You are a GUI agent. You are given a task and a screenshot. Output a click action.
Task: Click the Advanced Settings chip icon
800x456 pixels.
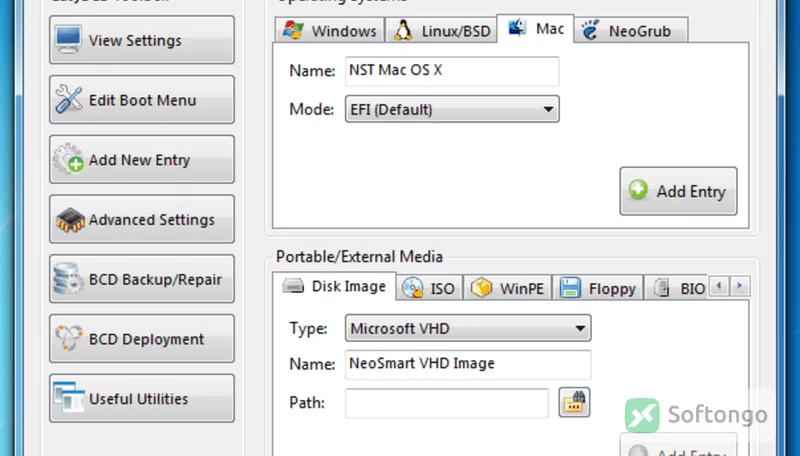tap(70, 220)
